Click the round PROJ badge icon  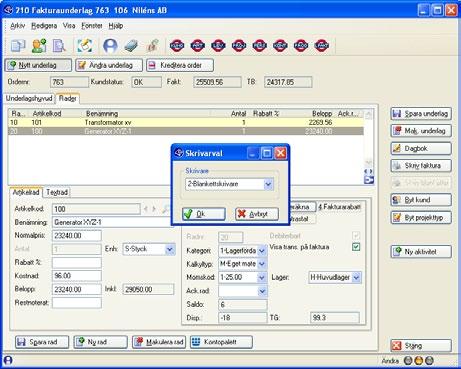click(x=239, y=45)
